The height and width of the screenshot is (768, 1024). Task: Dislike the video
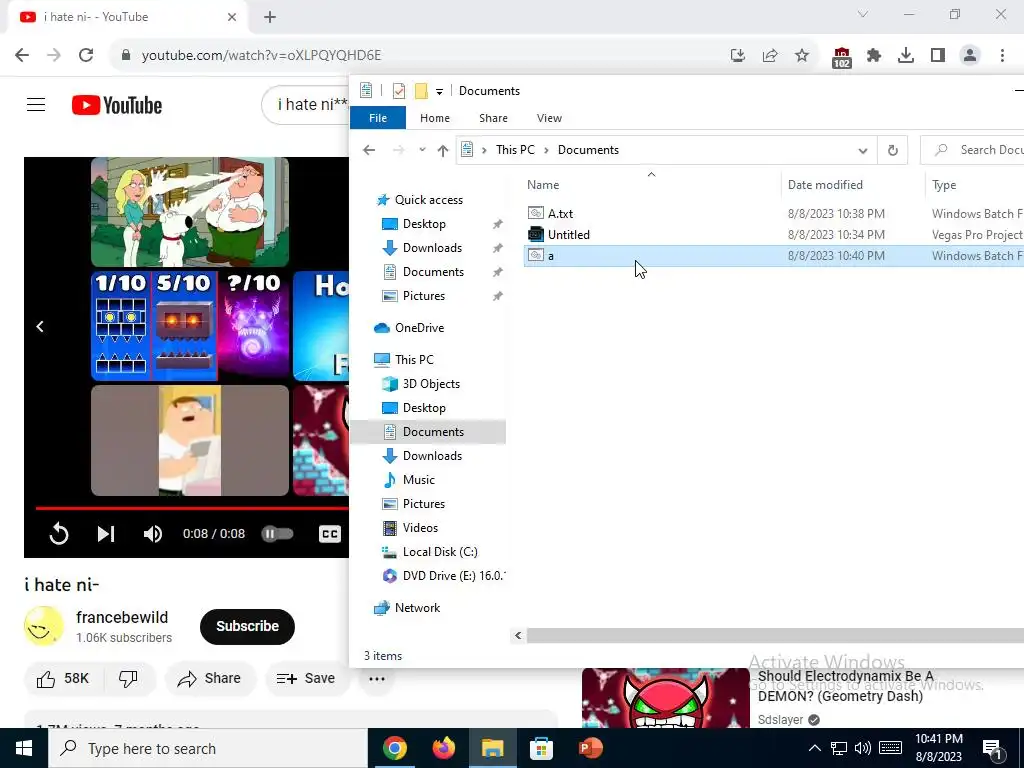[x=129, y=679]
